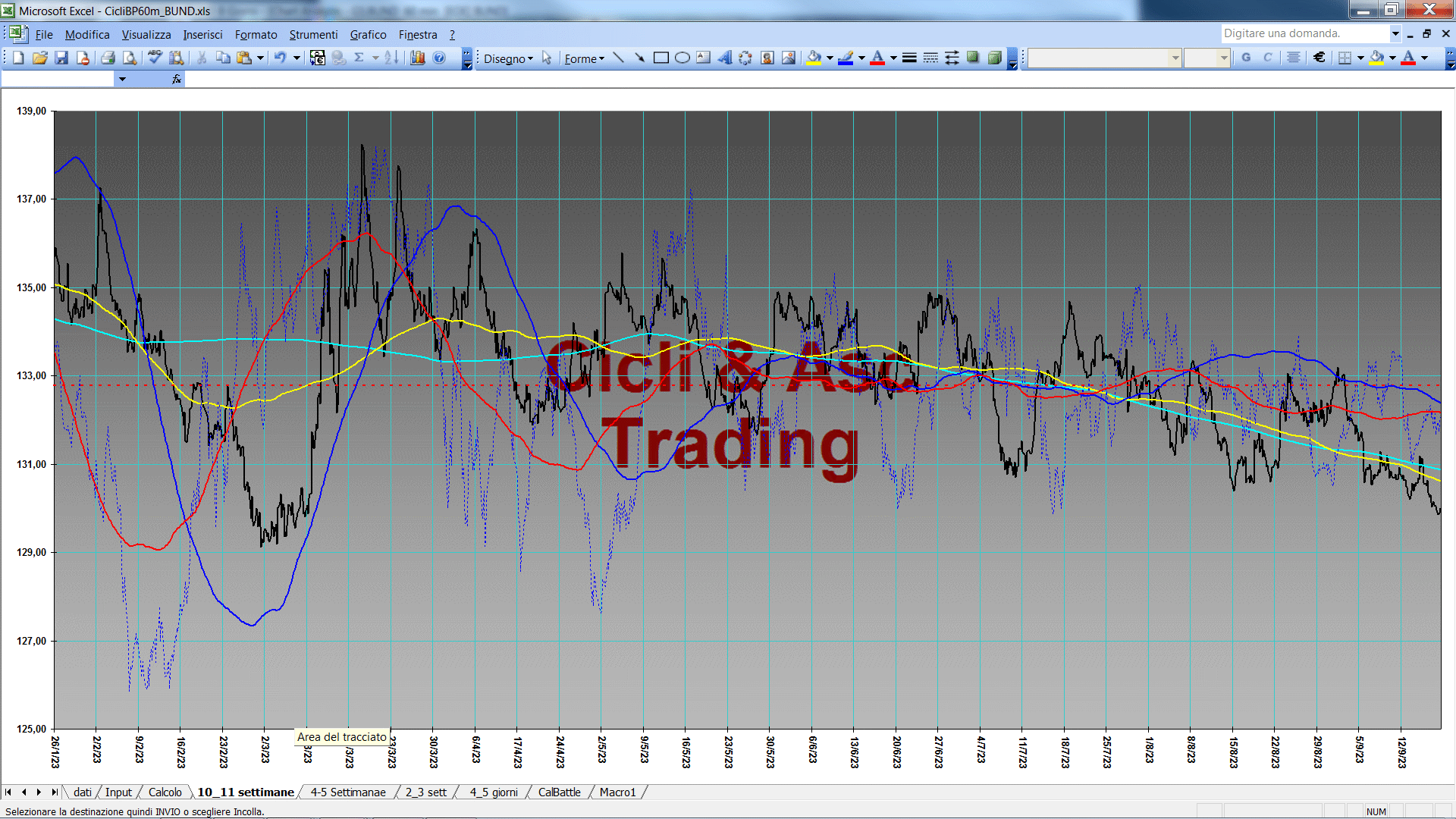
Task: Switch to the dati sheet tab
Action: [83, 792]
